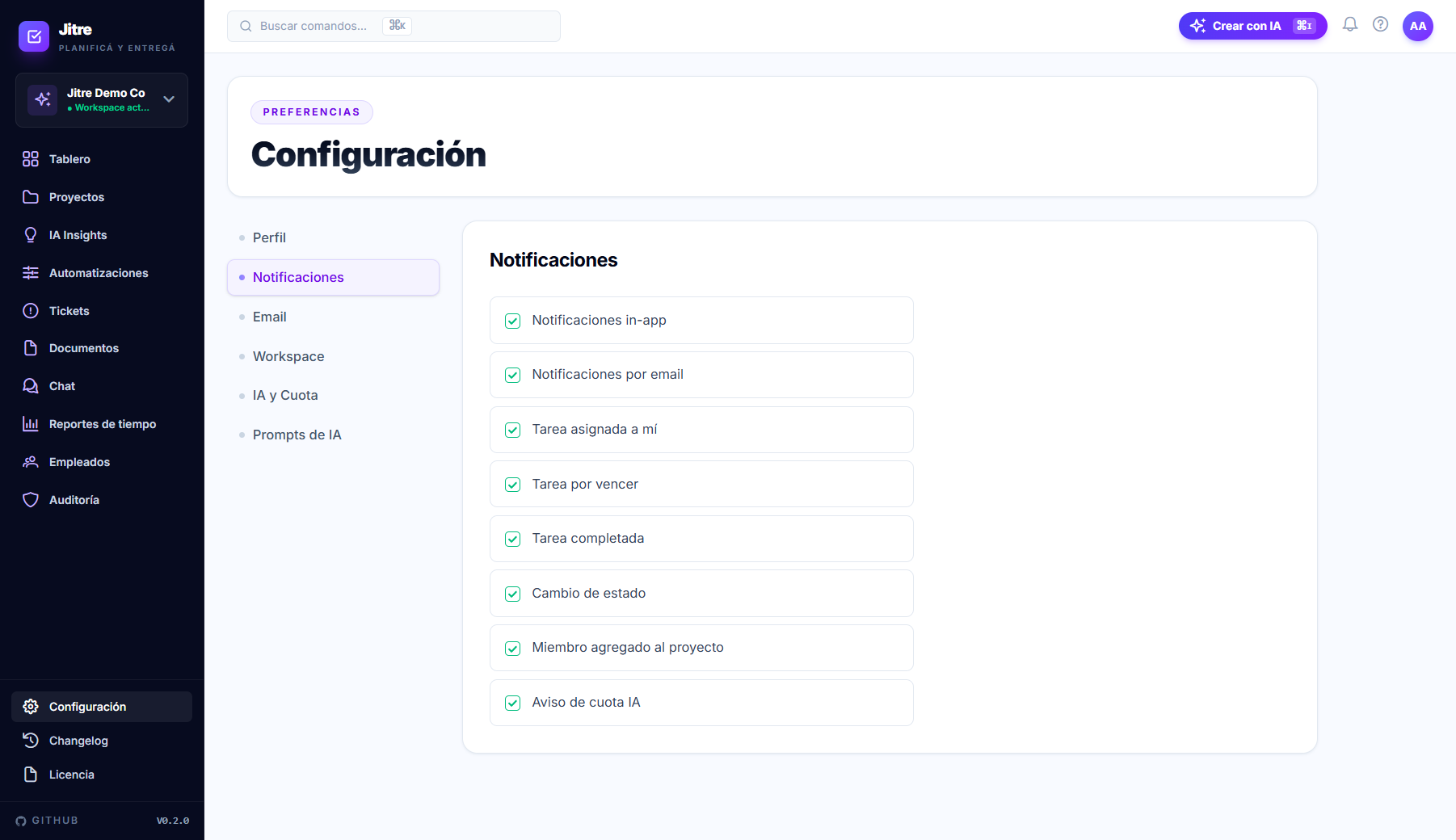Viewport: 1456px width, 840px height.
Task: Expand the Jitre Demo Co workspace chevron
Action: click(x=169, y=99)
